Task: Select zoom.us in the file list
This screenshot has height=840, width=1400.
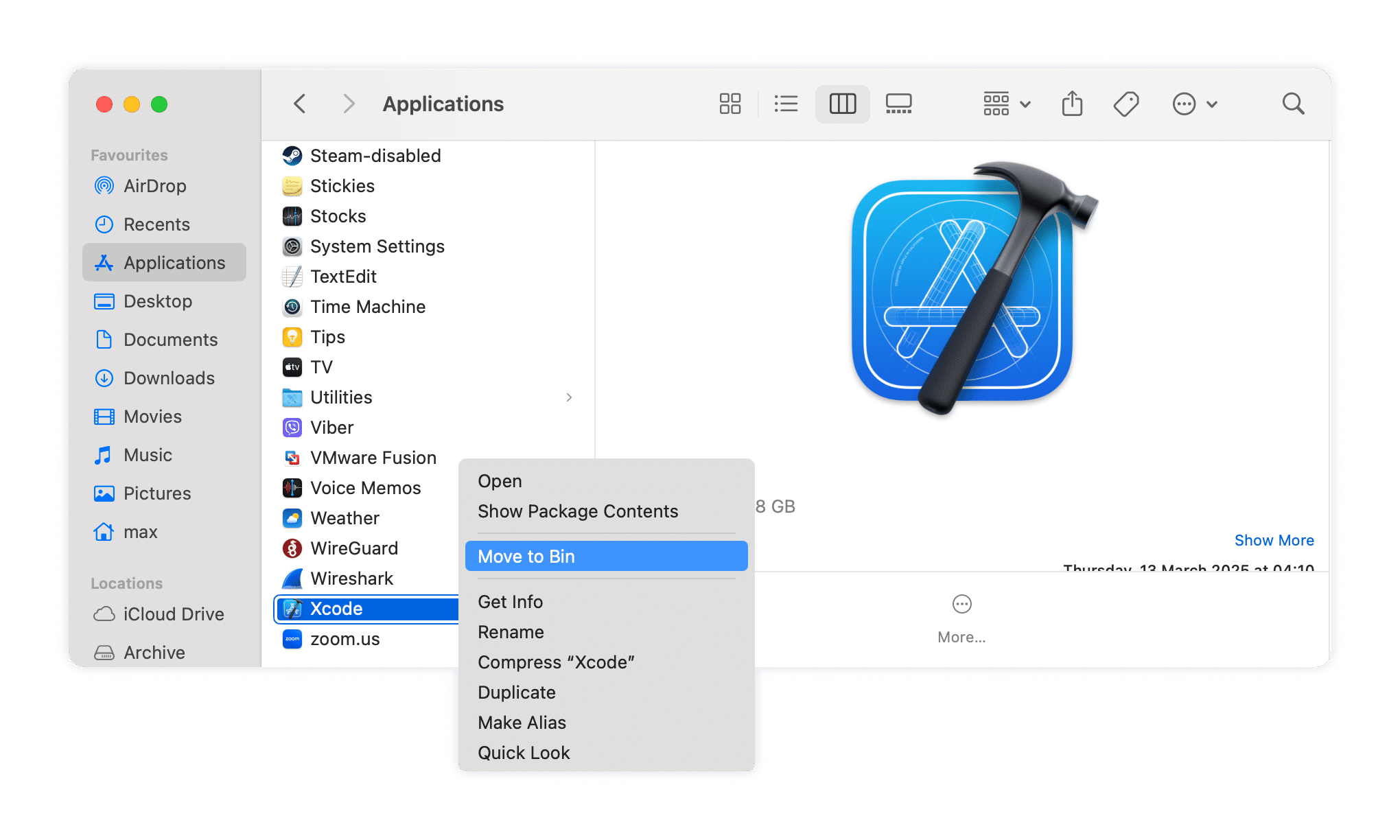Action: pyautogui.click(x=345, y=638)
